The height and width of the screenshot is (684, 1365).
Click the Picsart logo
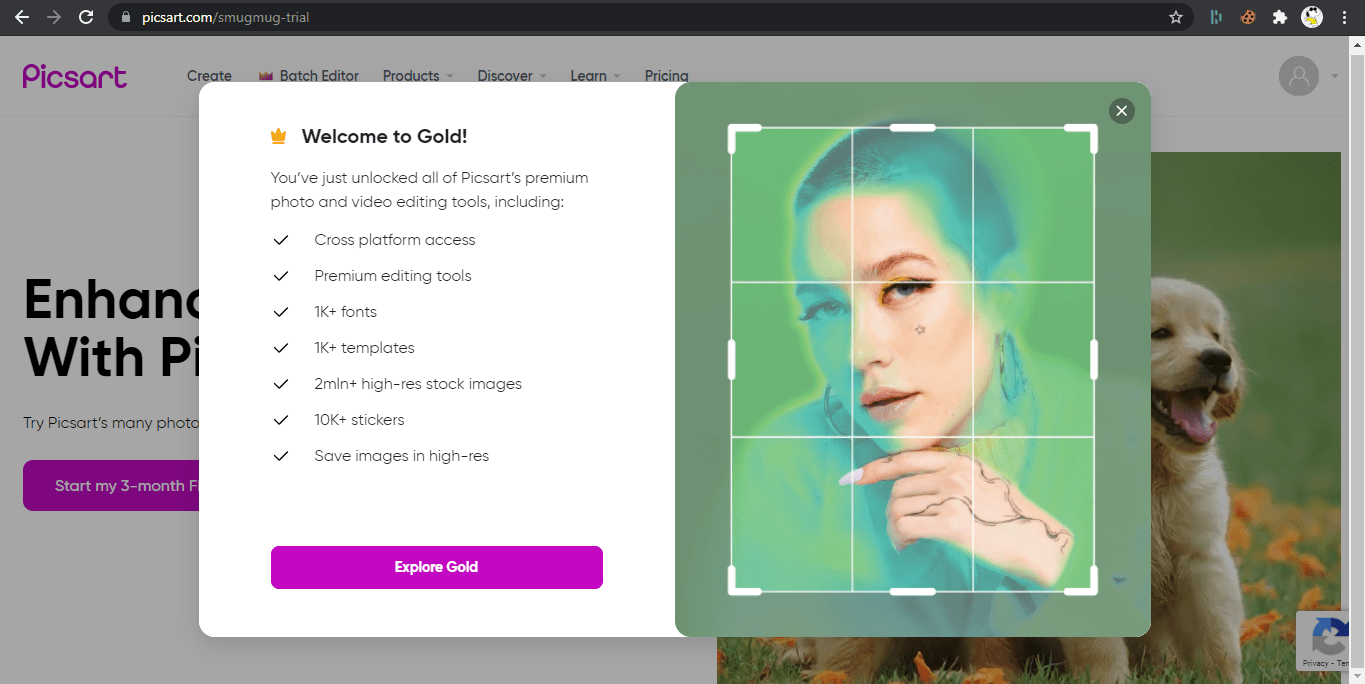[74, 76]
